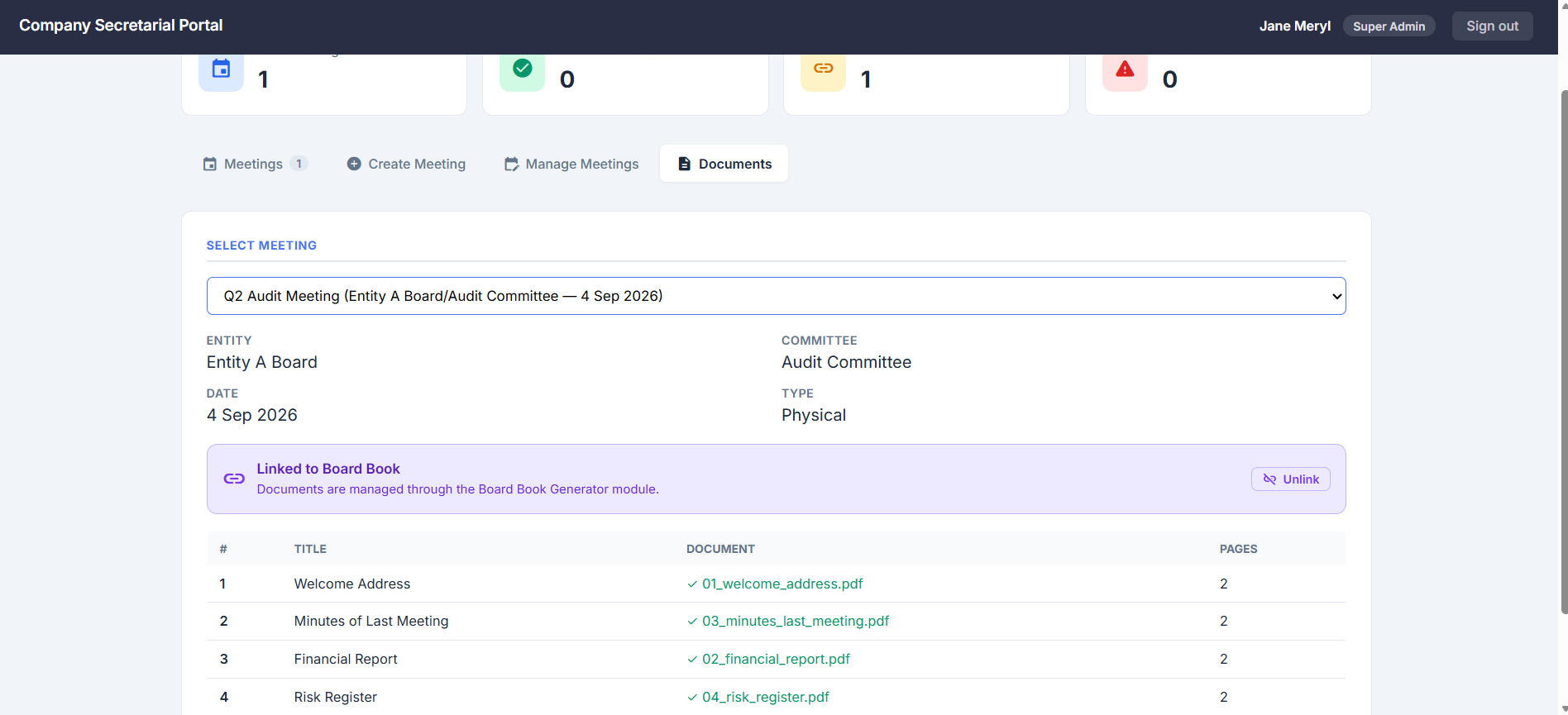
Task: Click the red warning triangle stat icon
Action: click(1125, 69)
